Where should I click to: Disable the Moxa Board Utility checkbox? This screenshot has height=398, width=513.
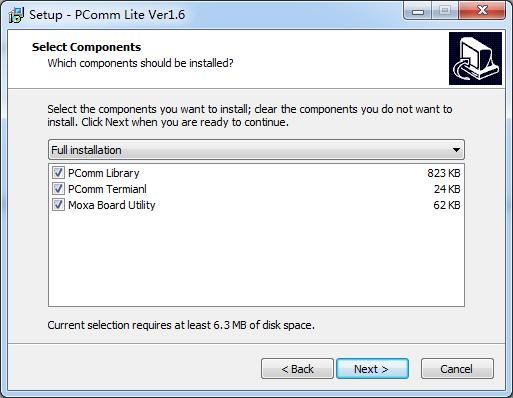58,205
